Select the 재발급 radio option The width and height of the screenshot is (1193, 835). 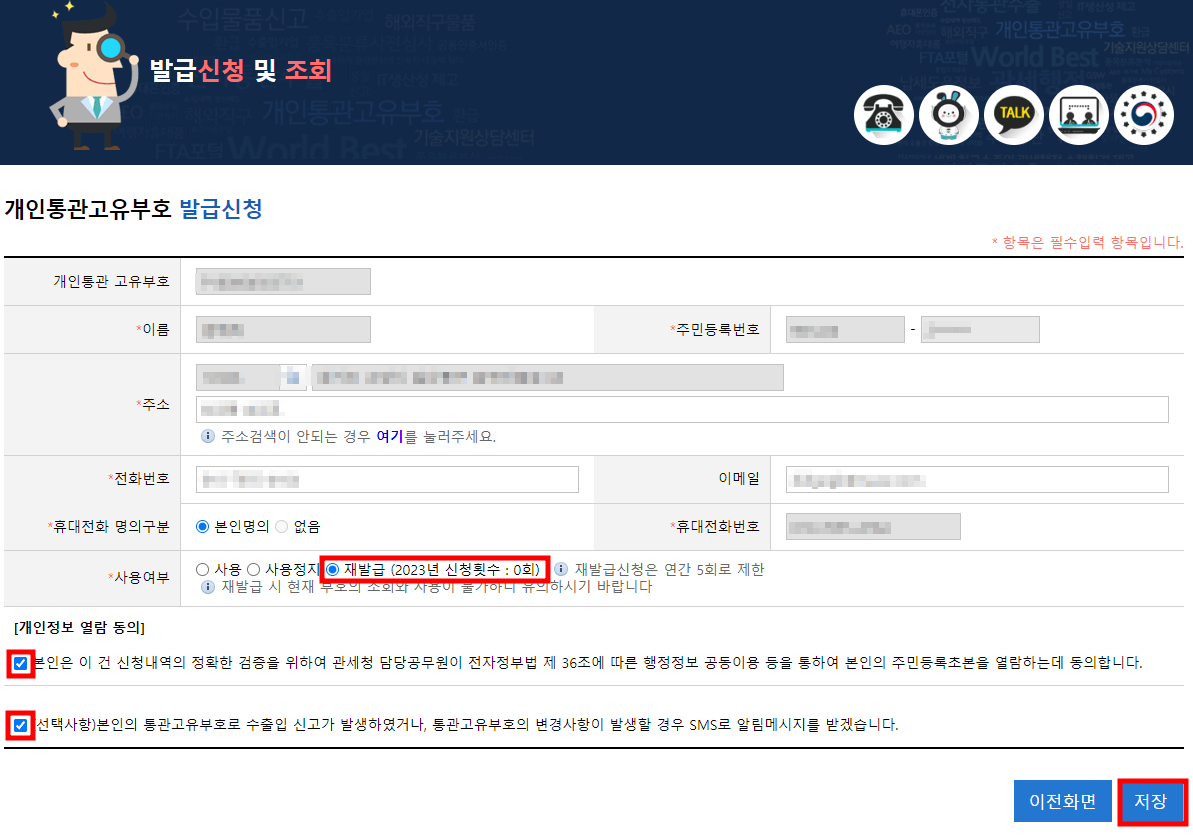(332, 569)
